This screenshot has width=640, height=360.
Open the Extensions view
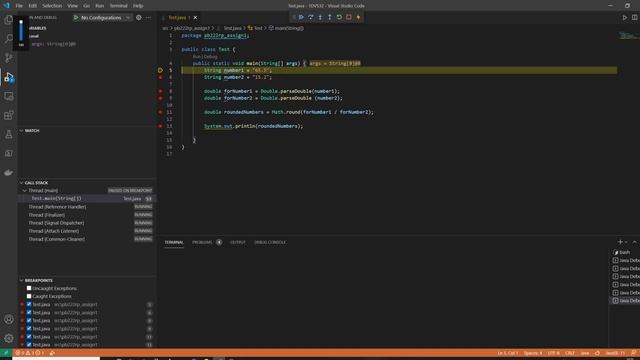pyautogui.click(x=8, y=115)
